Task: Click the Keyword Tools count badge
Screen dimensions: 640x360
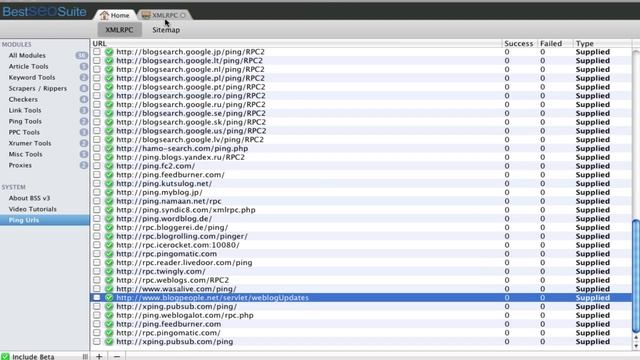Action: (84, 78)
